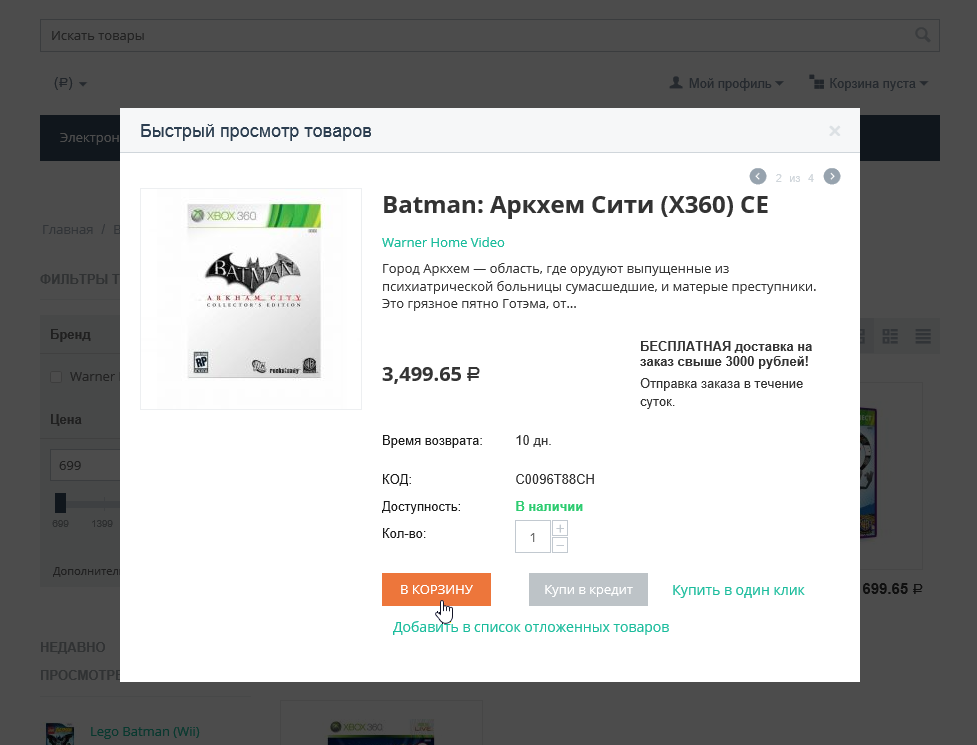Click Купи в кредит button

[588, 590]
